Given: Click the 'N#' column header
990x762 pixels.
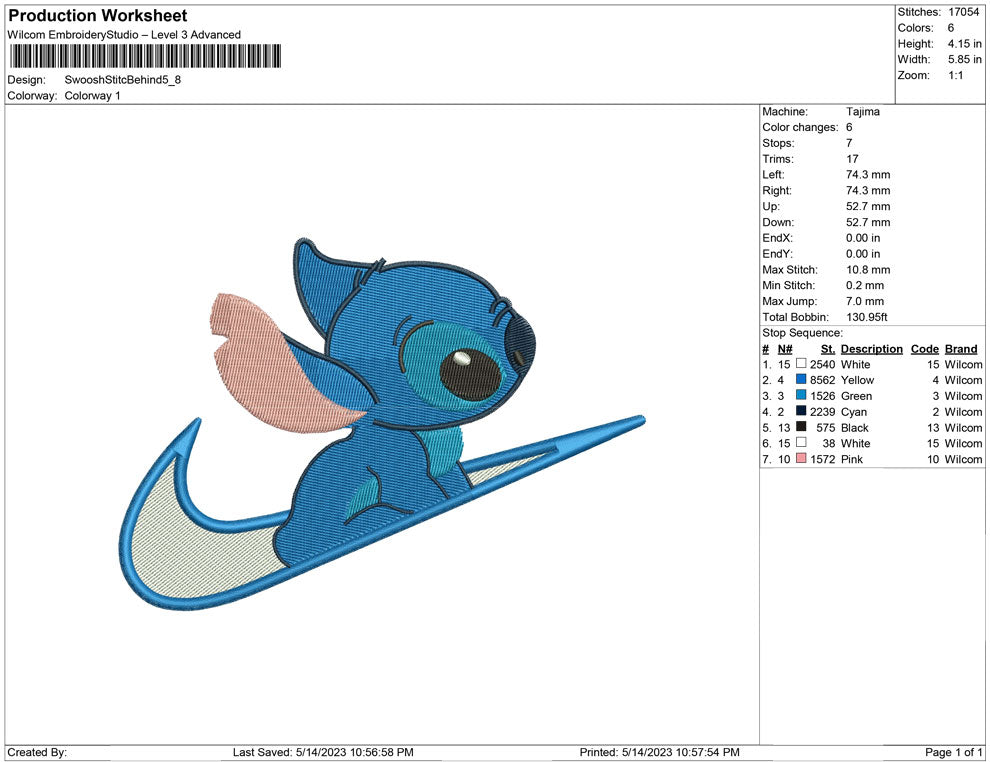Looking at the screenshot, I should (x=785, y=349).
